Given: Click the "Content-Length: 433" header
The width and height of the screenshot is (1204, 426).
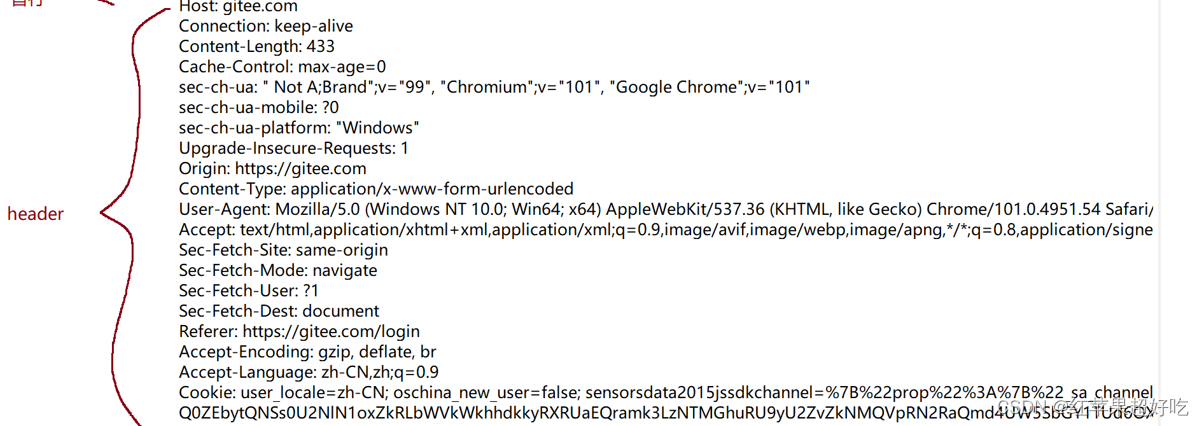Looking at the screenshot, I should (x=257, y=46).
